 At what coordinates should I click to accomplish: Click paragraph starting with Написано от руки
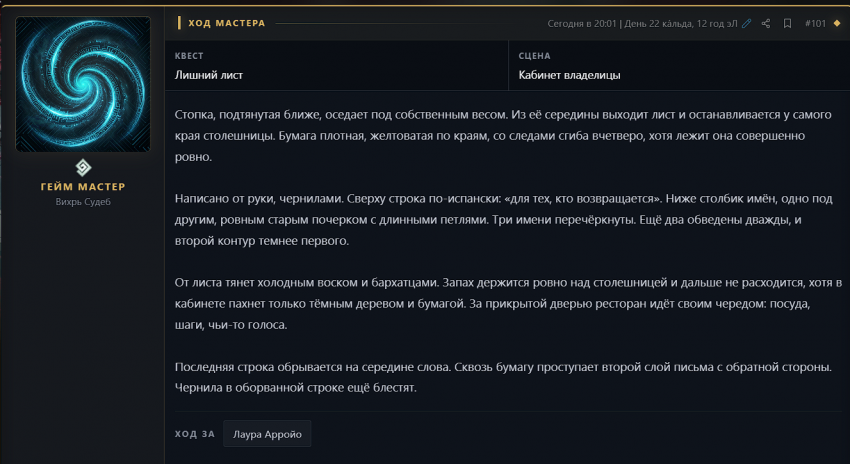click(x=503, y=220)
